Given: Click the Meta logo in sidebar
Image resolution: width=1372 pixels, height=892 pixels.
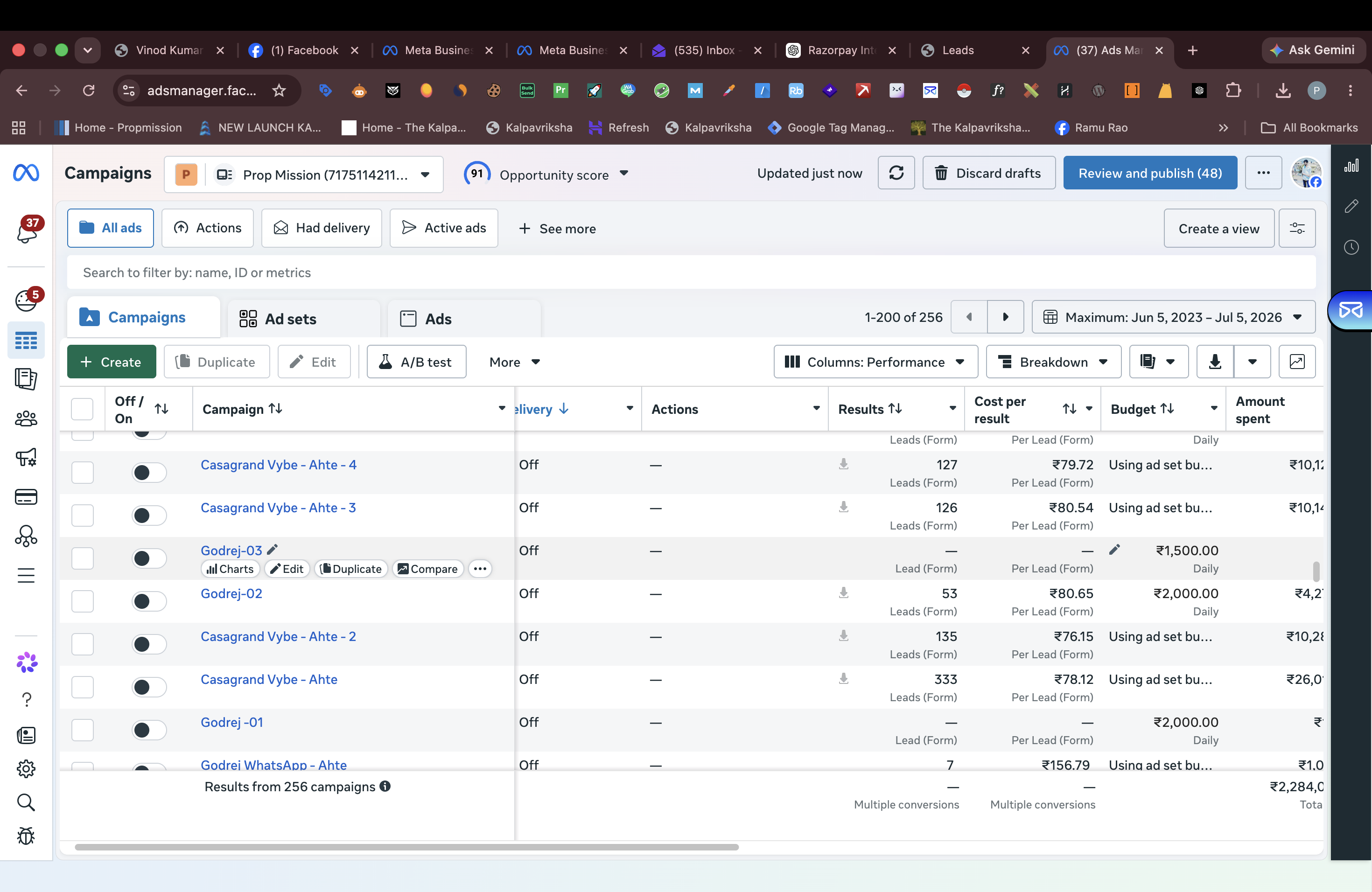Looking at the screenshot, I should click(x=26, y=172).
